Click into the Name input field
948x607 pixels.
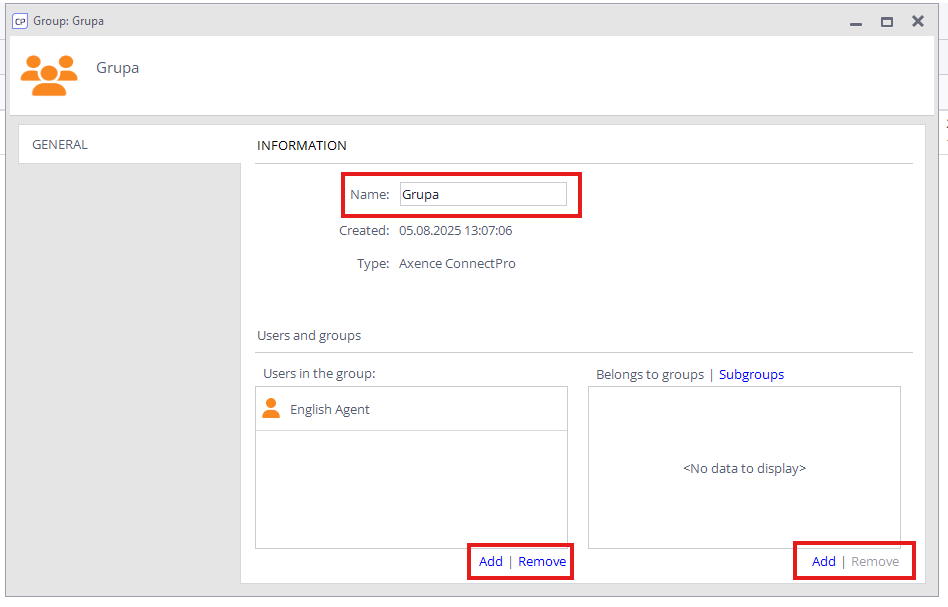tap(483, 195)
